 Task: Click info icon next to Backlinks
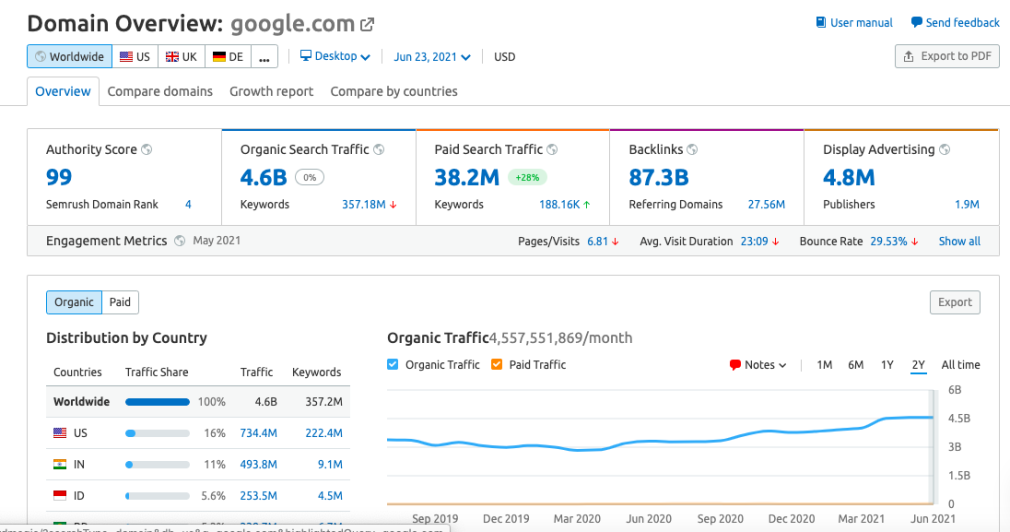click(692, 149)
